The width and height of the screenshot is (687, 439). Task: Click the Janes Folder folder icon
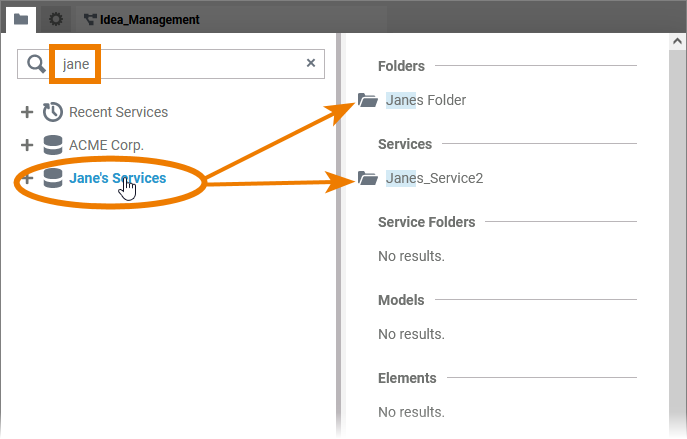click(x=368, y=100)
